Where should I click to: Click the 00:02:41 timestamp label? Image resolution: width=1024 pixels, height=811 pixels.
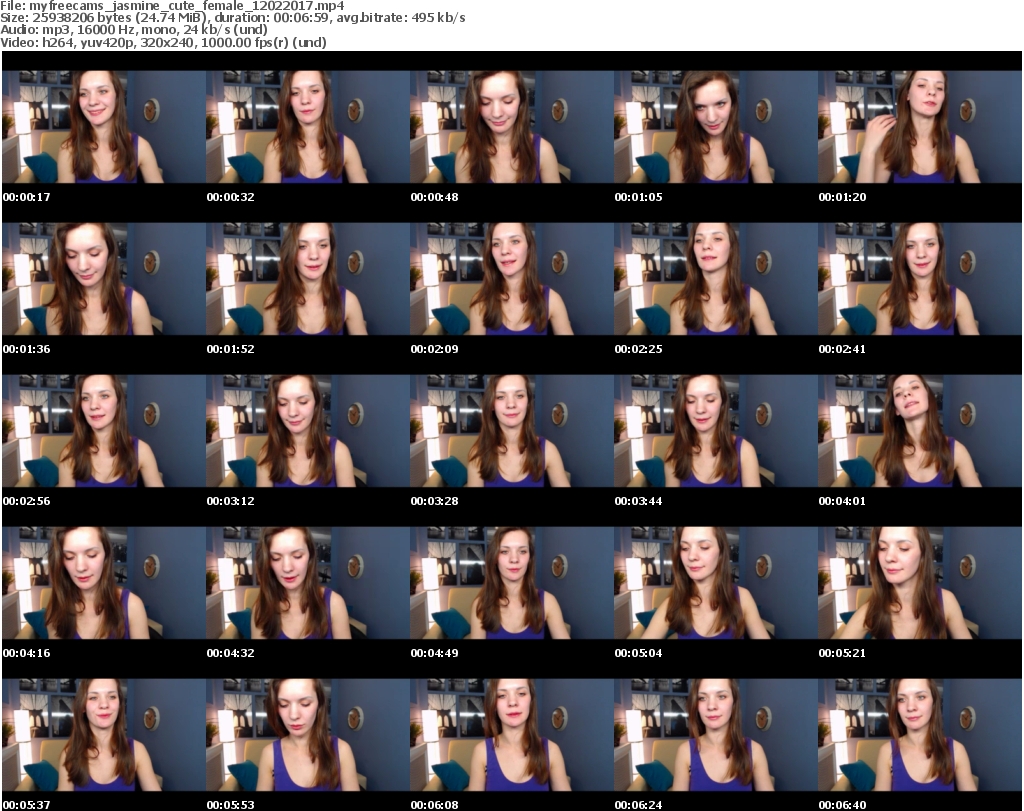(842, 349)
